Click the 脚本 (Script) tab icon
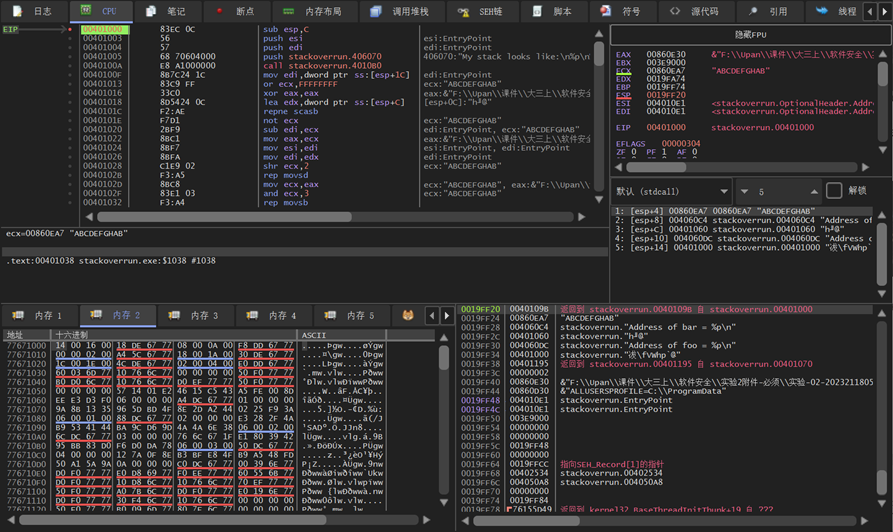The image size is (893, 532). coord(538,11)
